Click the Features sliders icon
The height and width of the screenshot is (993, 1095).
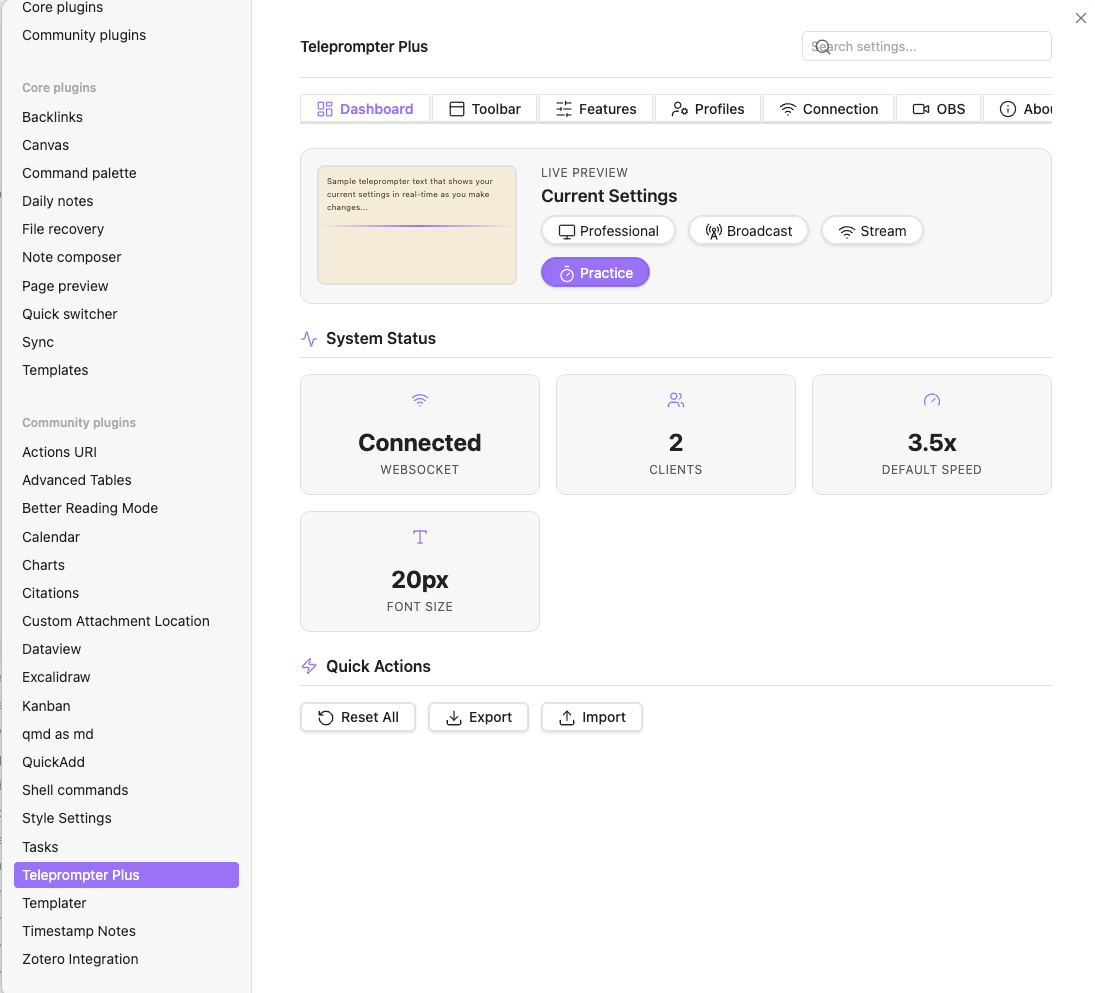click(x=564, y=109)
